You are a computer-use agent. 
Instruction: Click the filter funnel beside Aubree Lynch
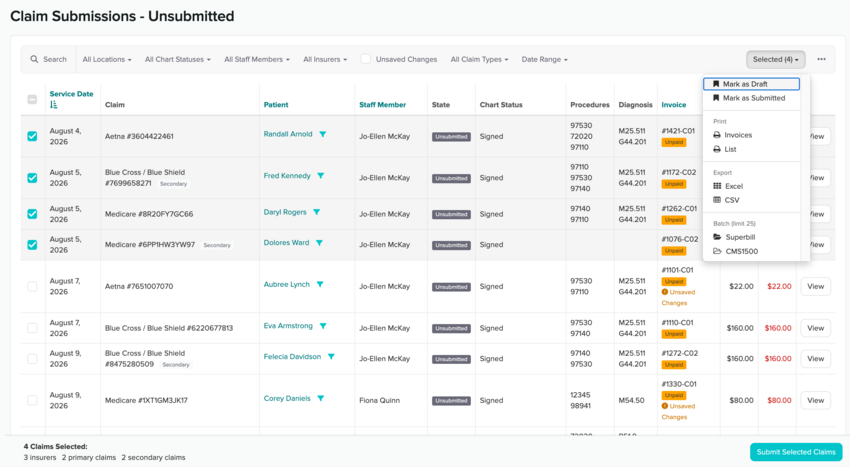[320, 284]
